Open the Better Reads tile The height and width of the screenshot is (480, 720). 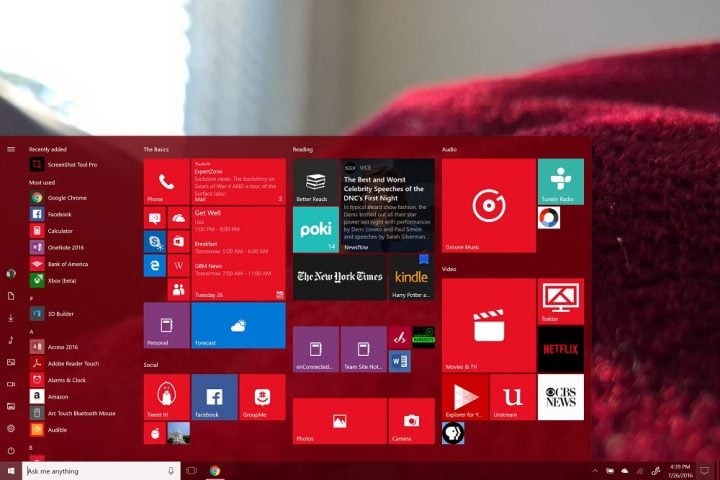(316, 182)
